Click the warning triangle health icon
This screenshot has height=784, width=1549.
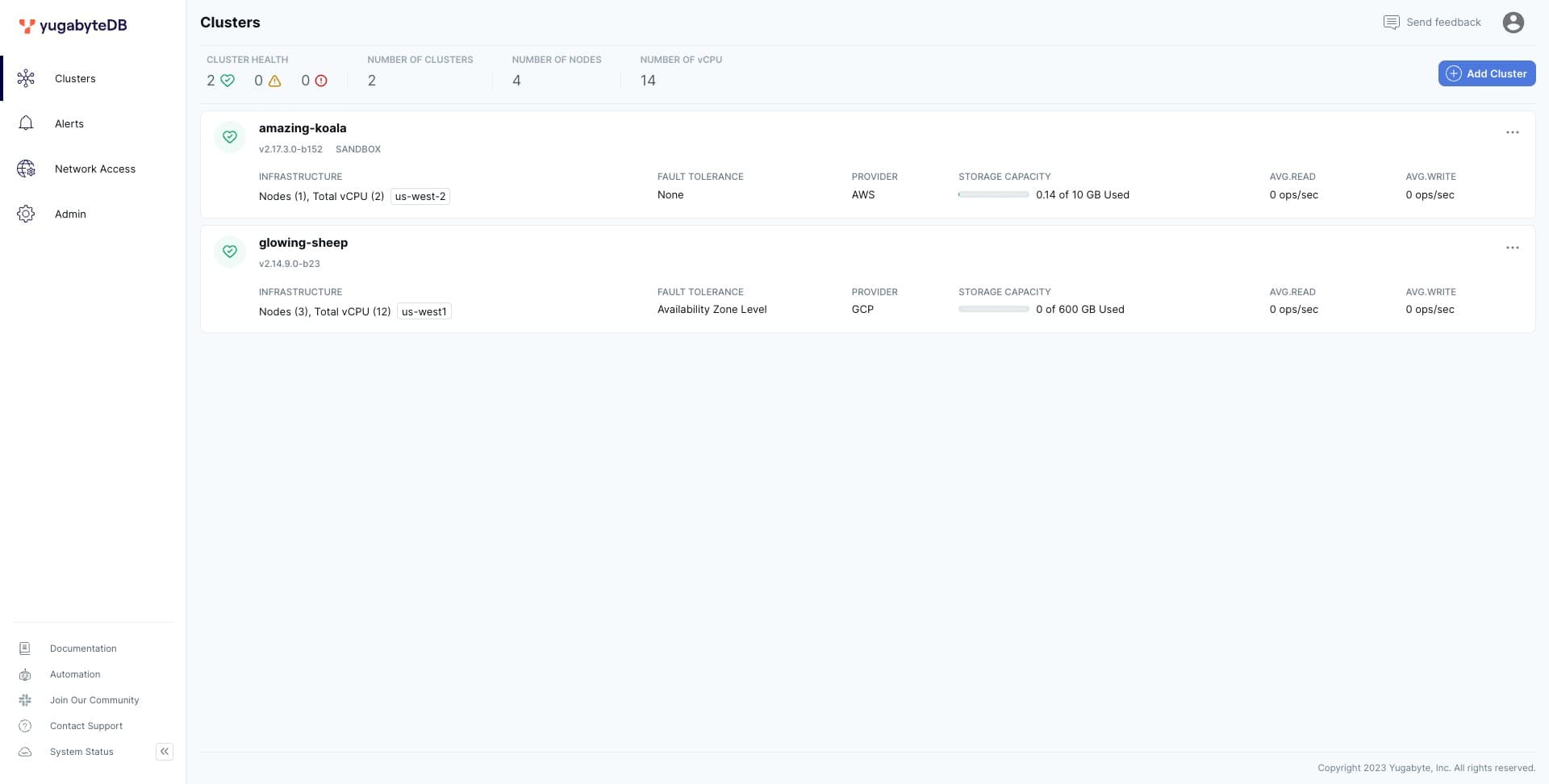pyautogui.click(x=274, y=81)
